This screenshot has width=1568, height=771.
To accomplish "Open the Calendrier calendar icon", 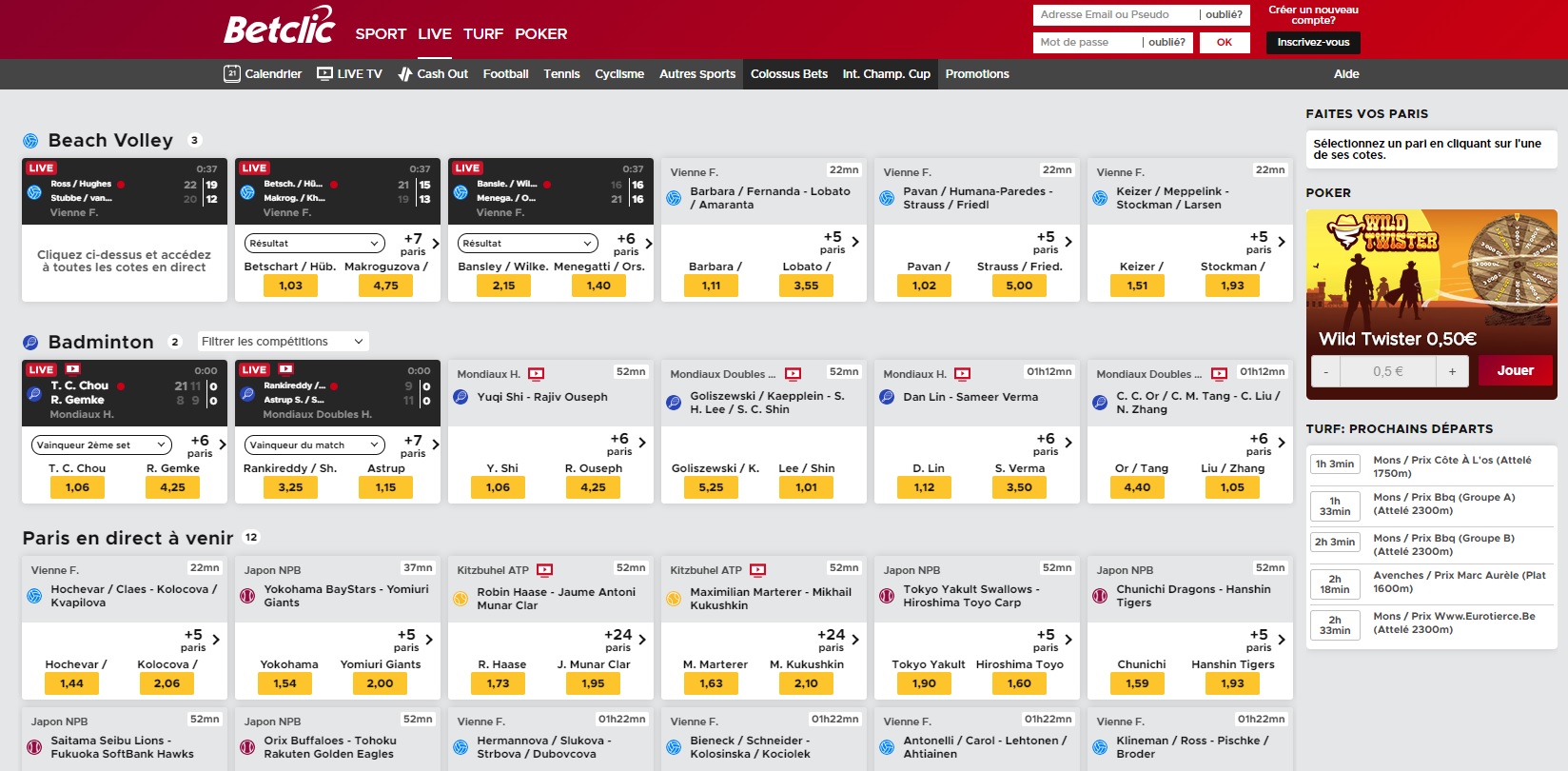I will point(231,73).
